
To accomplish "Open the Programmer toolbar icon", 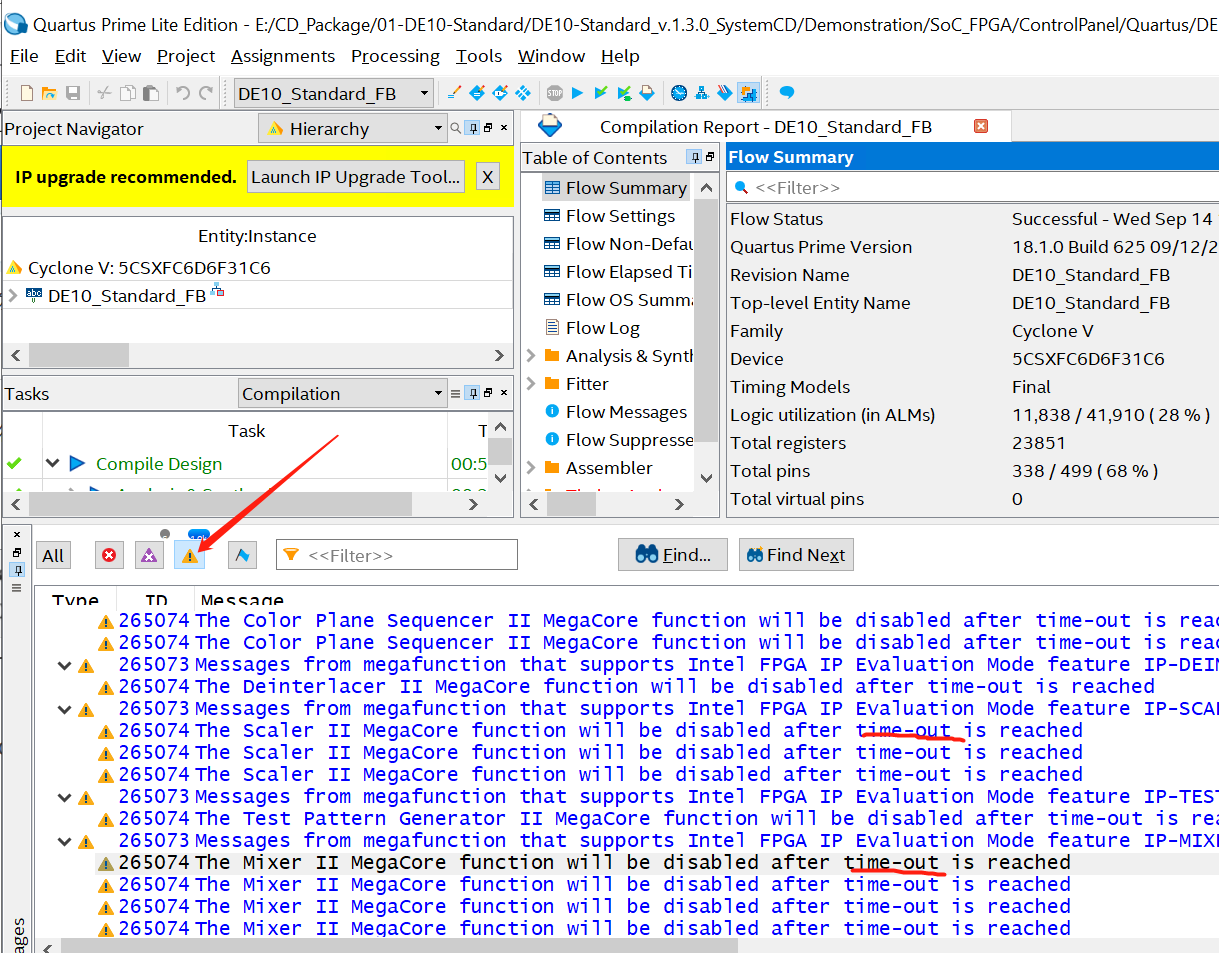I will pyautogui.click(x=724, y=93).
